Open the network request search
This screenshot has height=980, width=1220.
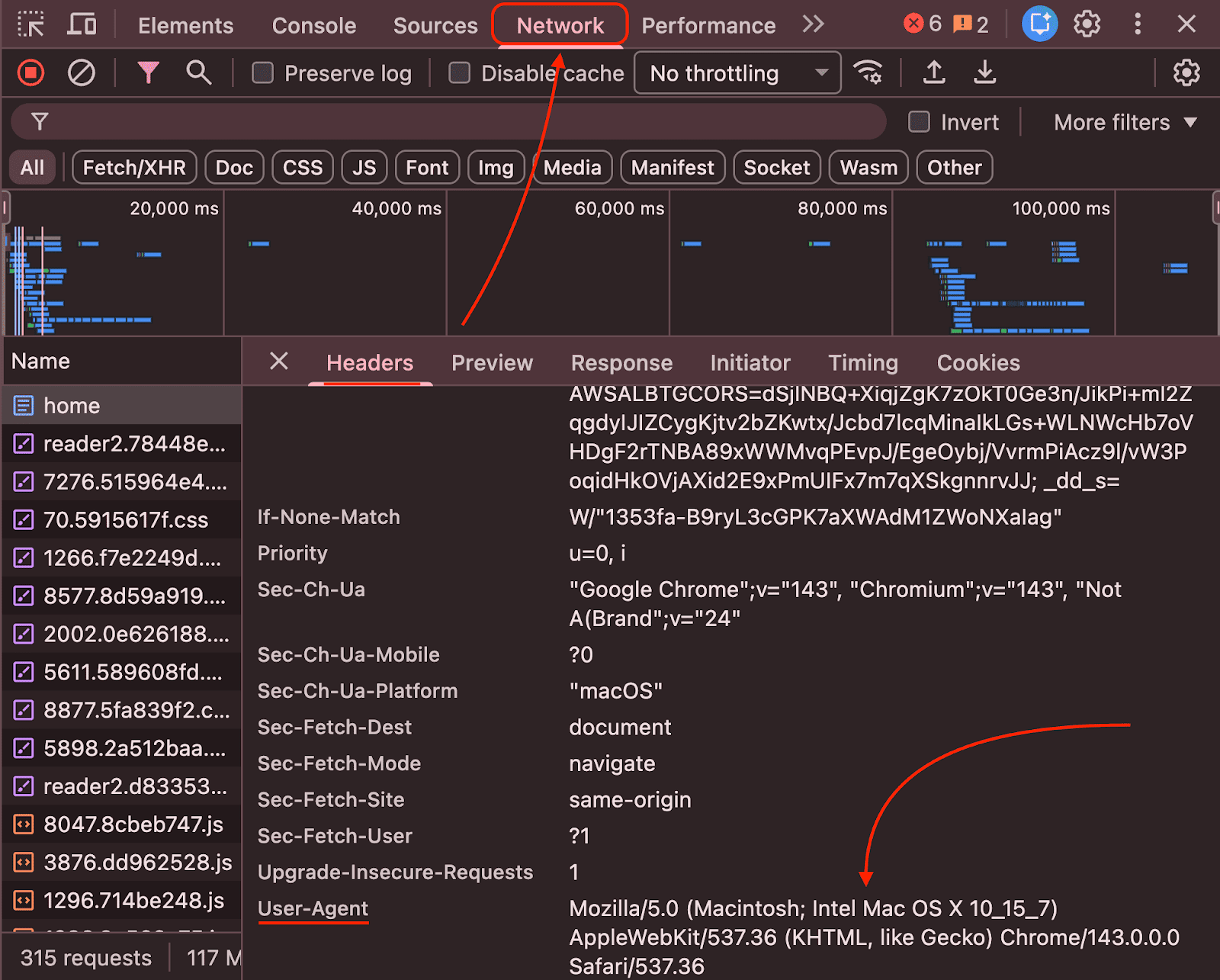(198, 72)
